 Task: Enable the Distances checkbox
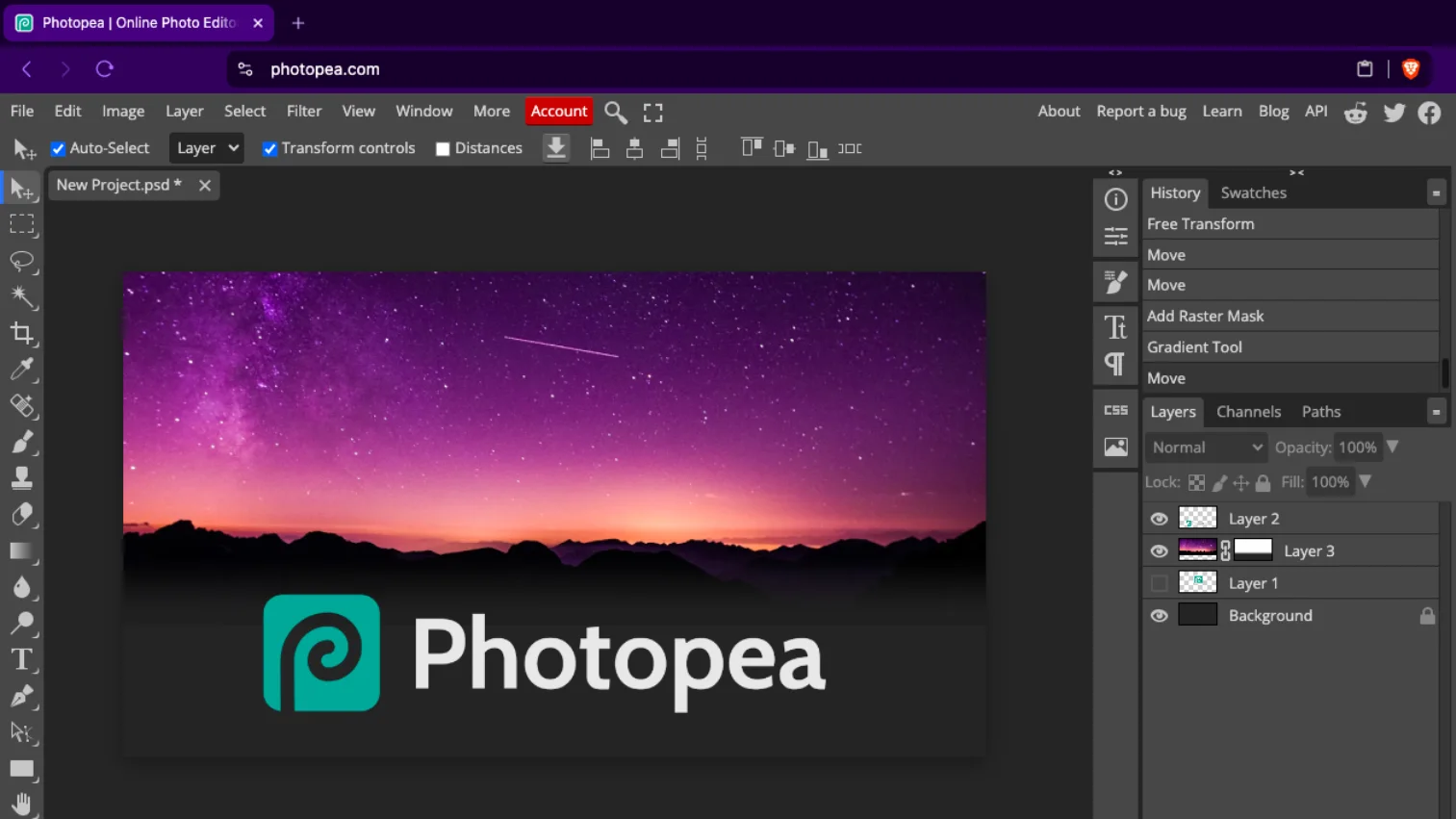(x=443, y=149)
